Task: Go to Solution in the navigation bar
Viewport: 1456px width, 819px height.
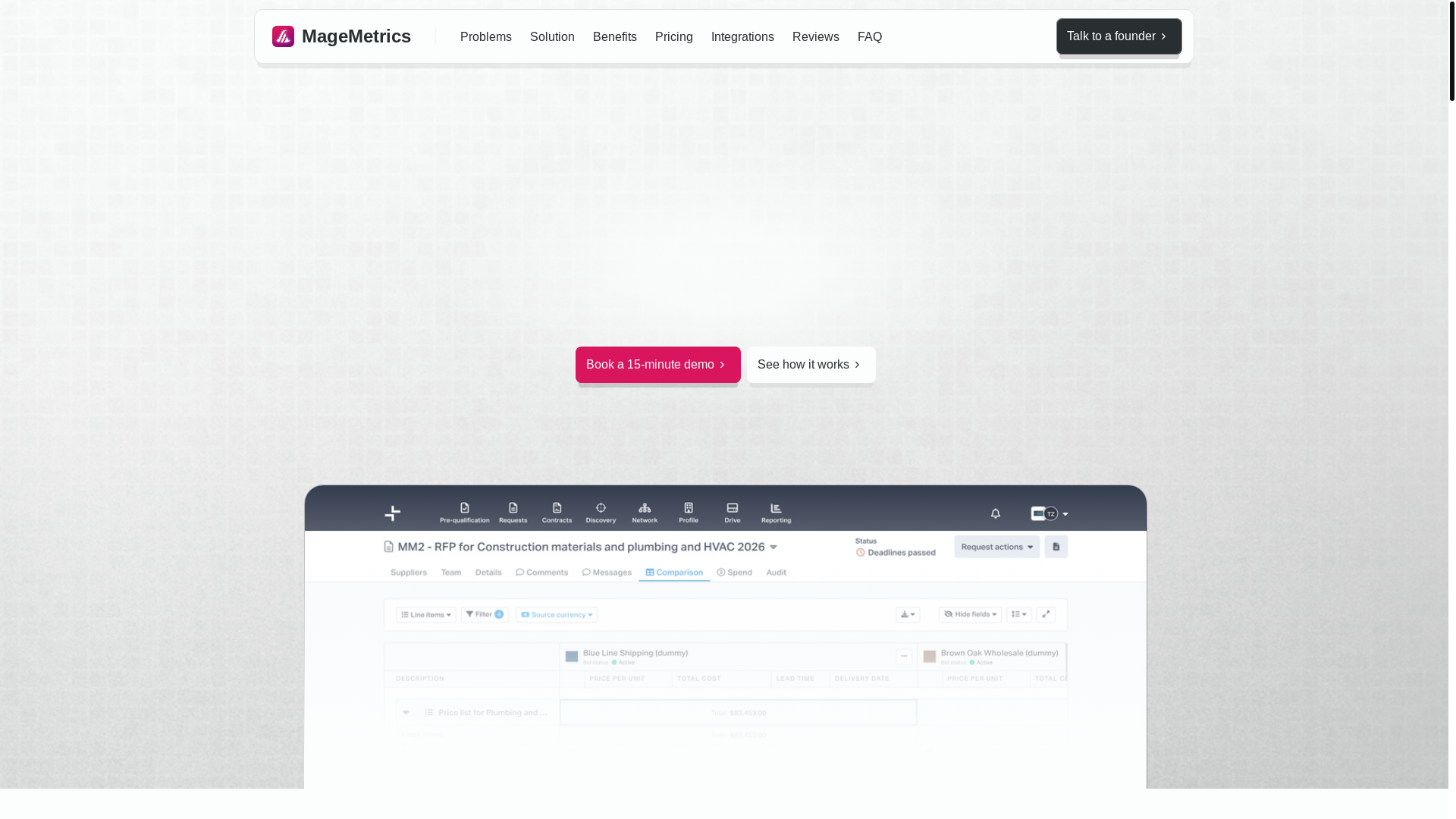Action: coord(552,36)
